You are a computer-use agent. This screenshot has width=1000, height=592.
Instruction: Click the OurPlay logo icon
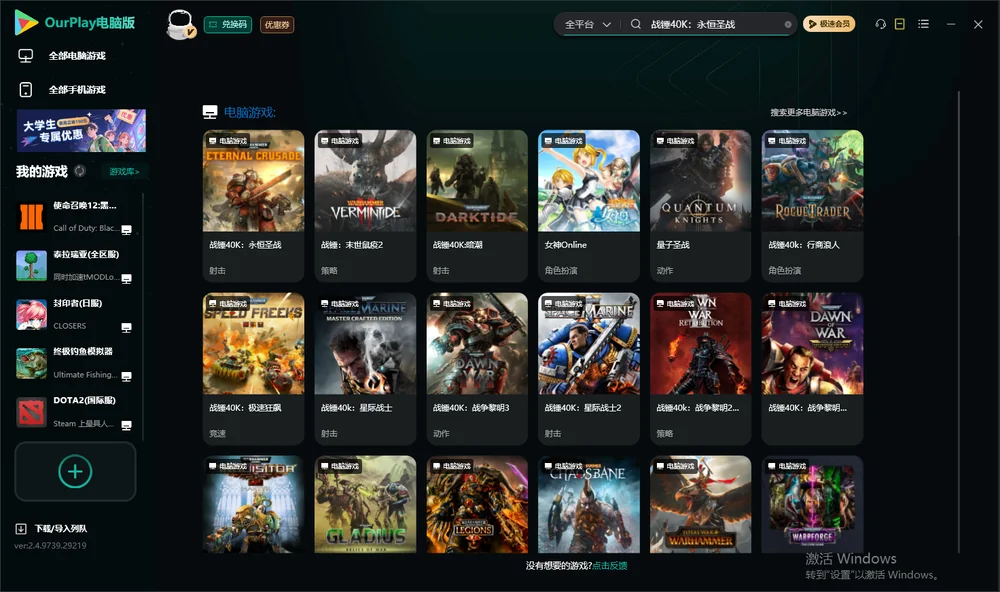tap(26, 23)
